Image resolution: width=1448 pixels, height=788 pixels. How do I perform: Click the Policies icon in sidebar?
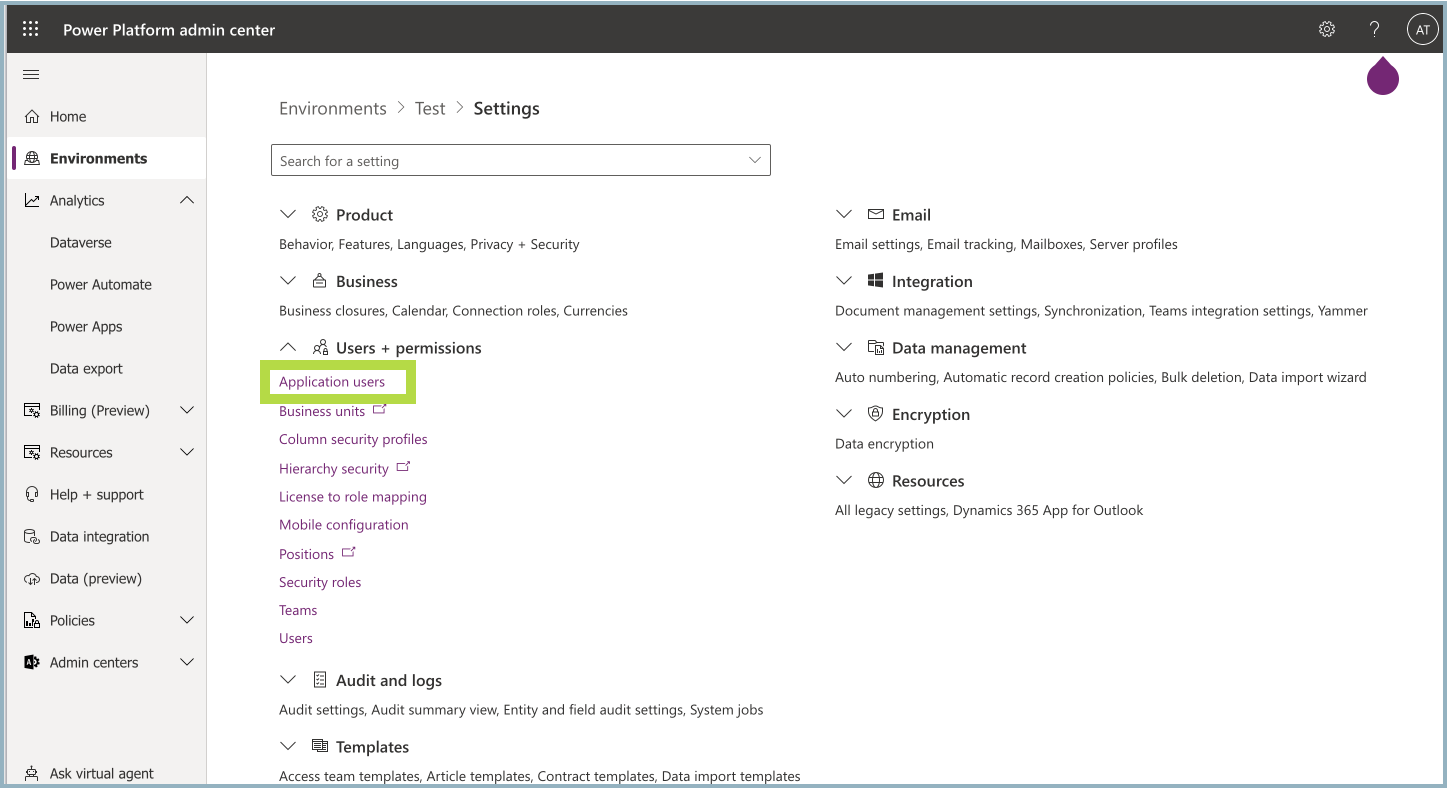click(32, 621)
